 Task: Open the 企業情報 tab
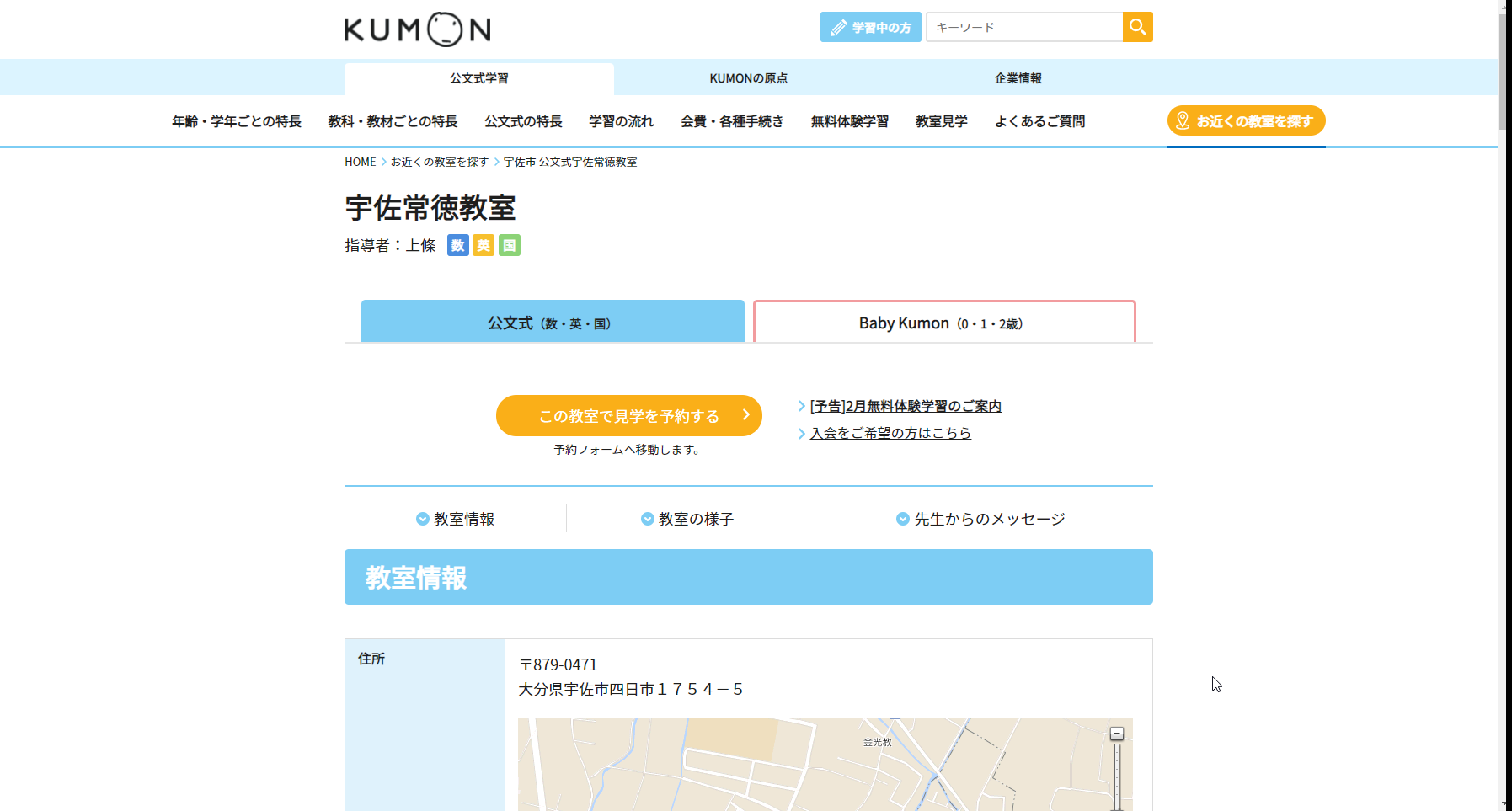point(1018,78)
